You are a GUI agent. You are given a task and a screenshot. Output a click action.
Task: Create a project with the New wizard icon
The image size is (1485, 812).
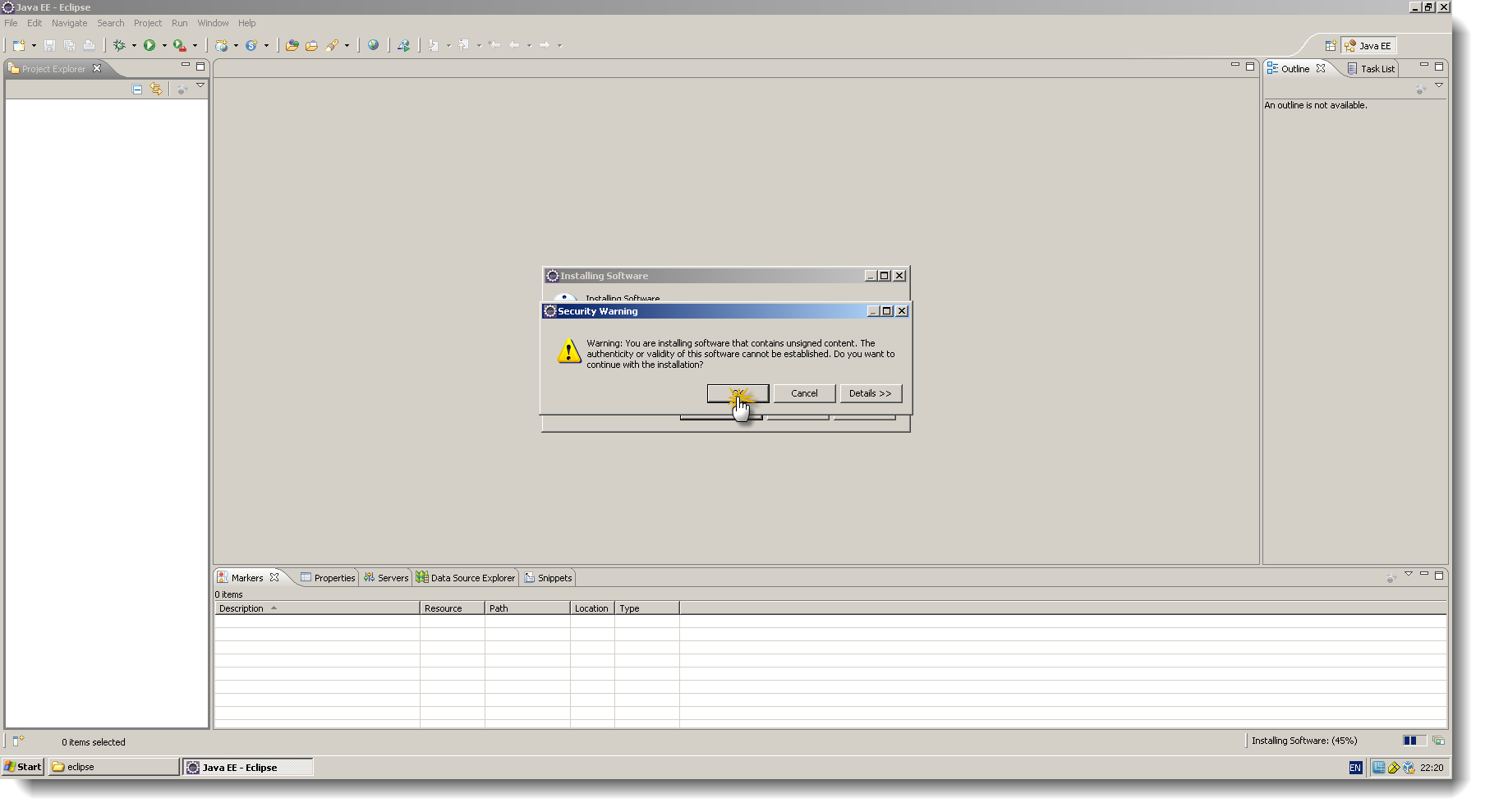tap(17, 45)
